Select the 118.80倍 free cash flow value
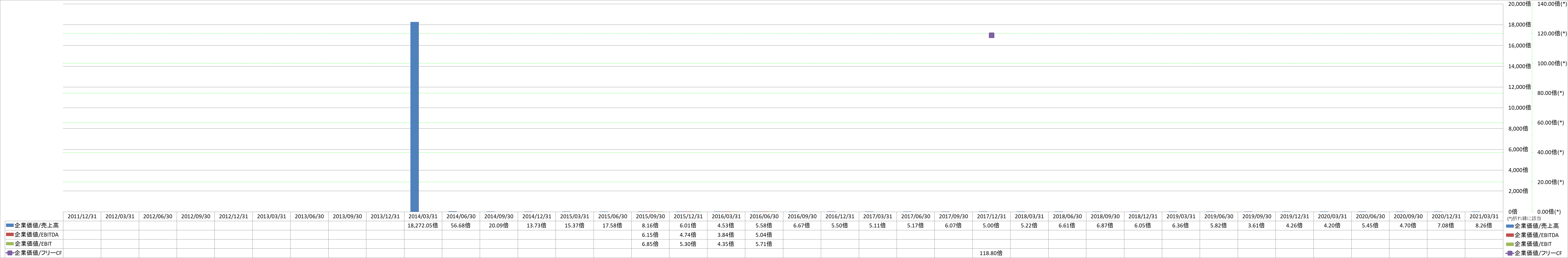1568x258 pixels. (x=991, y=253)
